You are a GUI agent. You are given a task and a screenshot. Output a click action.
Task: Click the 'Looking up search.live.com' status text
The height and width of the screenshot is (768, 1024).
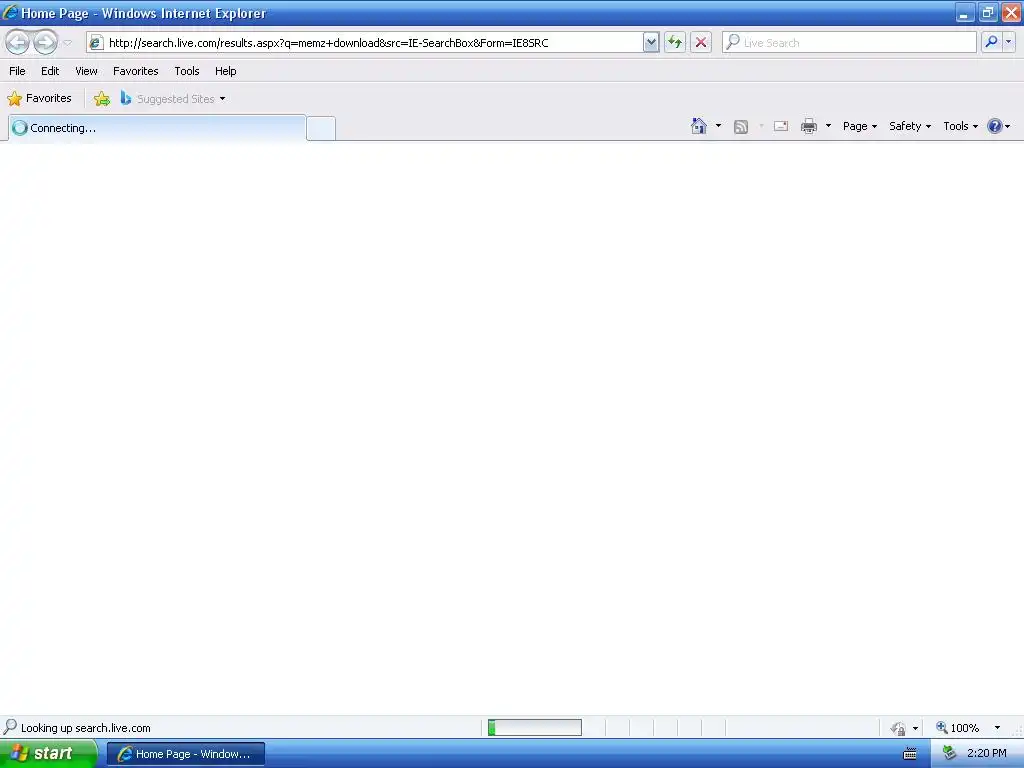(86, 728)
